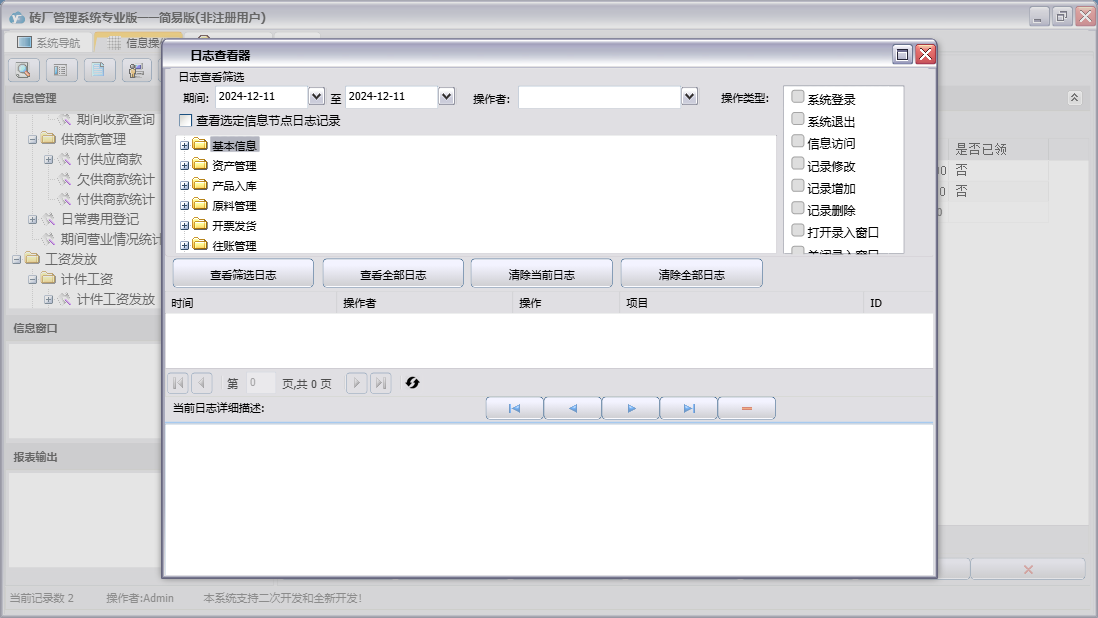The width and height of the screenshot is (1098, 618).
Task: Click the 查看筛选日志 button
Action: coord(243,274)
